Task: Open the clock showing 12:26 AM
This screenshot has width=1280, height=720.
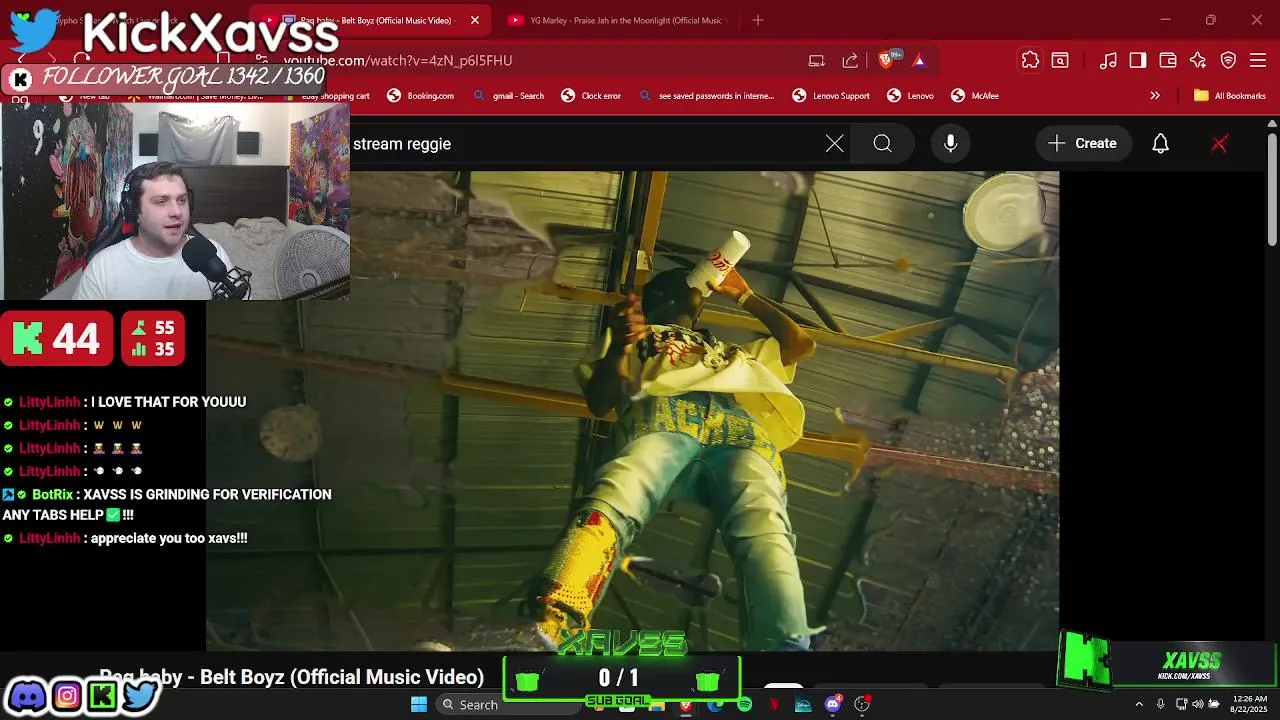Action: pyautogui.click(x=1251, y=704)
